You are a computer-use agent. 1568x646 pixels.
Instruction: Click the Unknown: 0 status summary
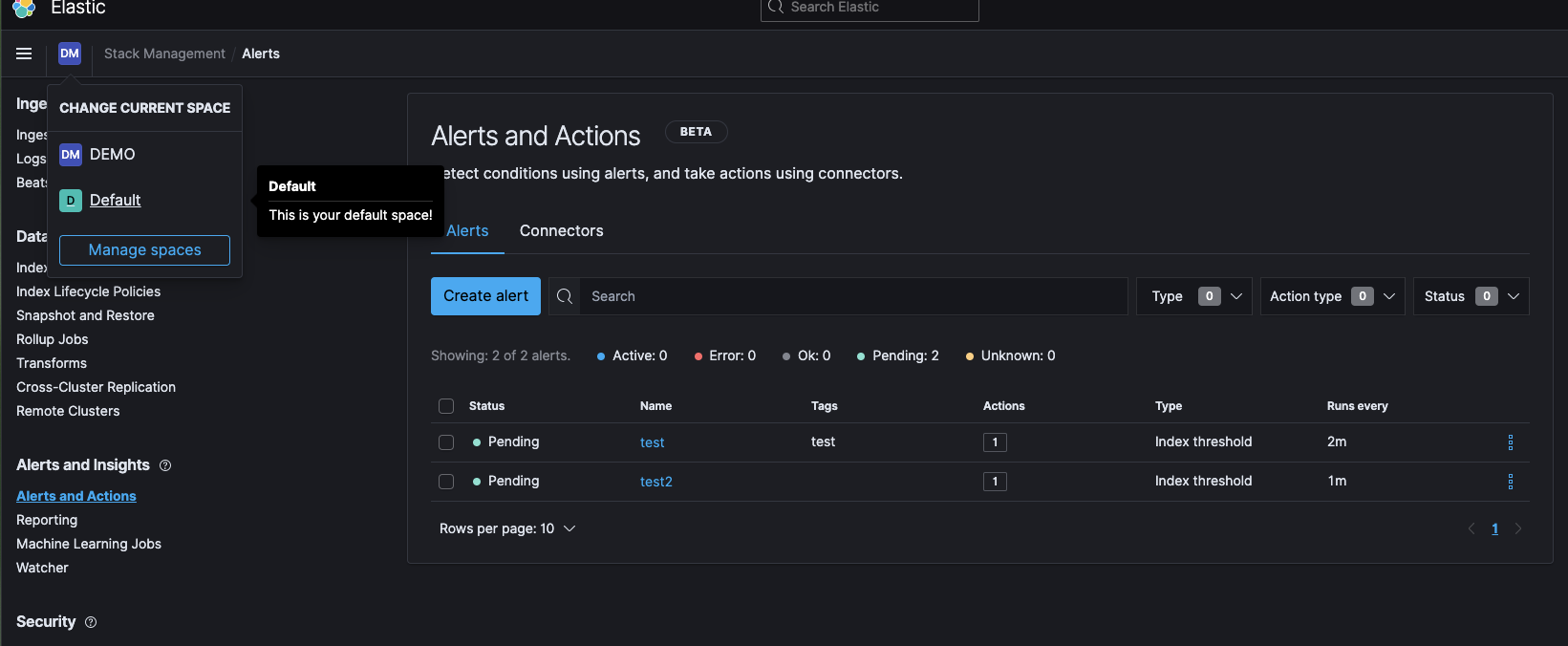[x=1010, y=355]
